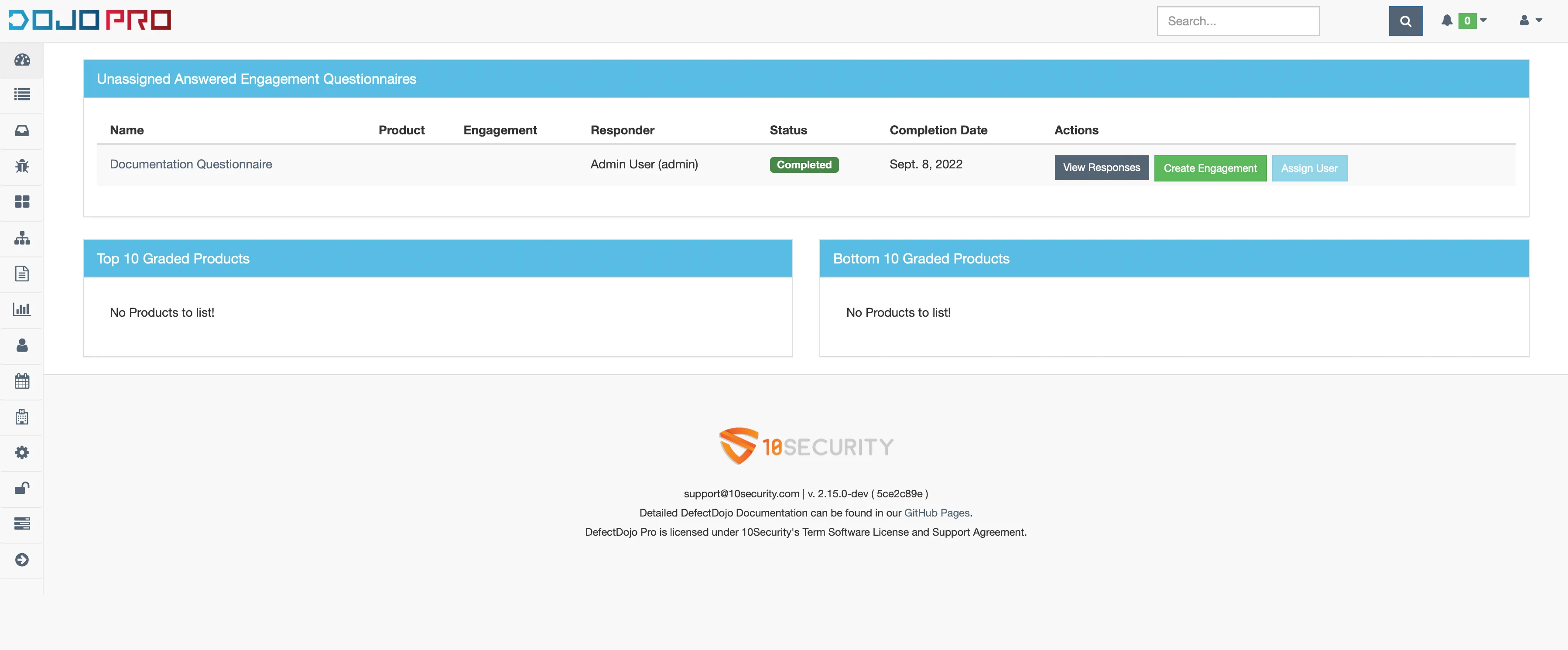Click the calendar icon in sidebar
The image size is (1568, 650).
[x=22, y=381]
